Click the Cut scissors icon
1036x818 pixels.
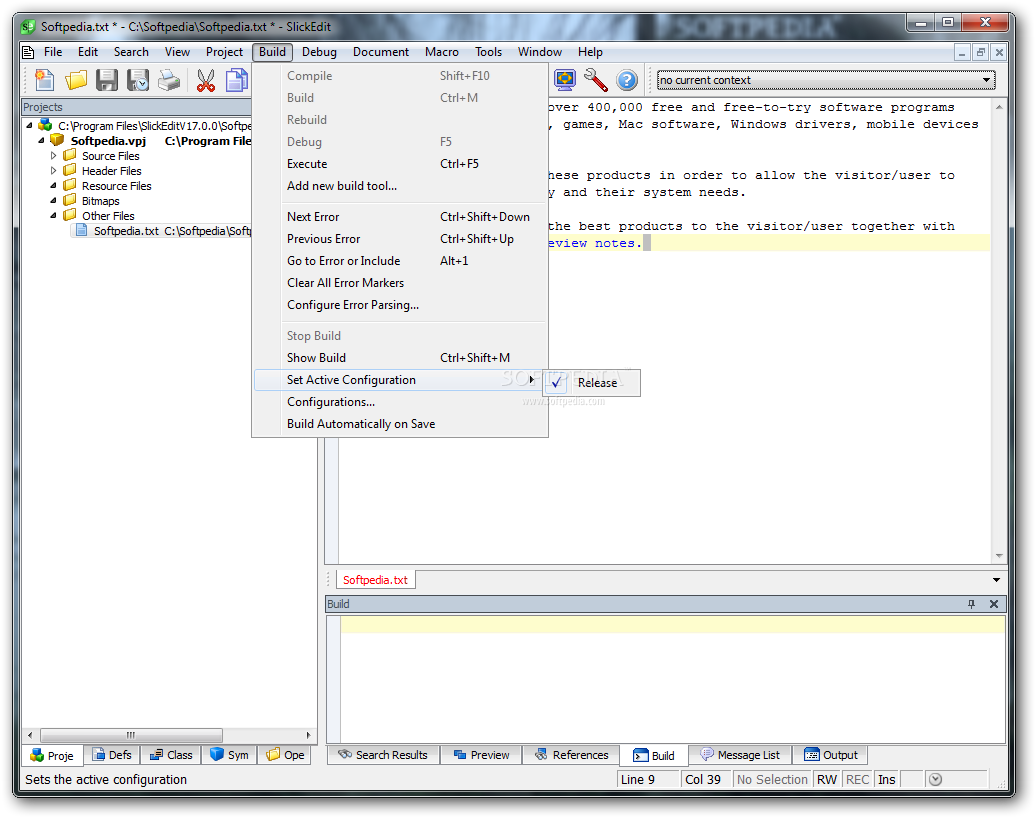(x=205, y=80)
